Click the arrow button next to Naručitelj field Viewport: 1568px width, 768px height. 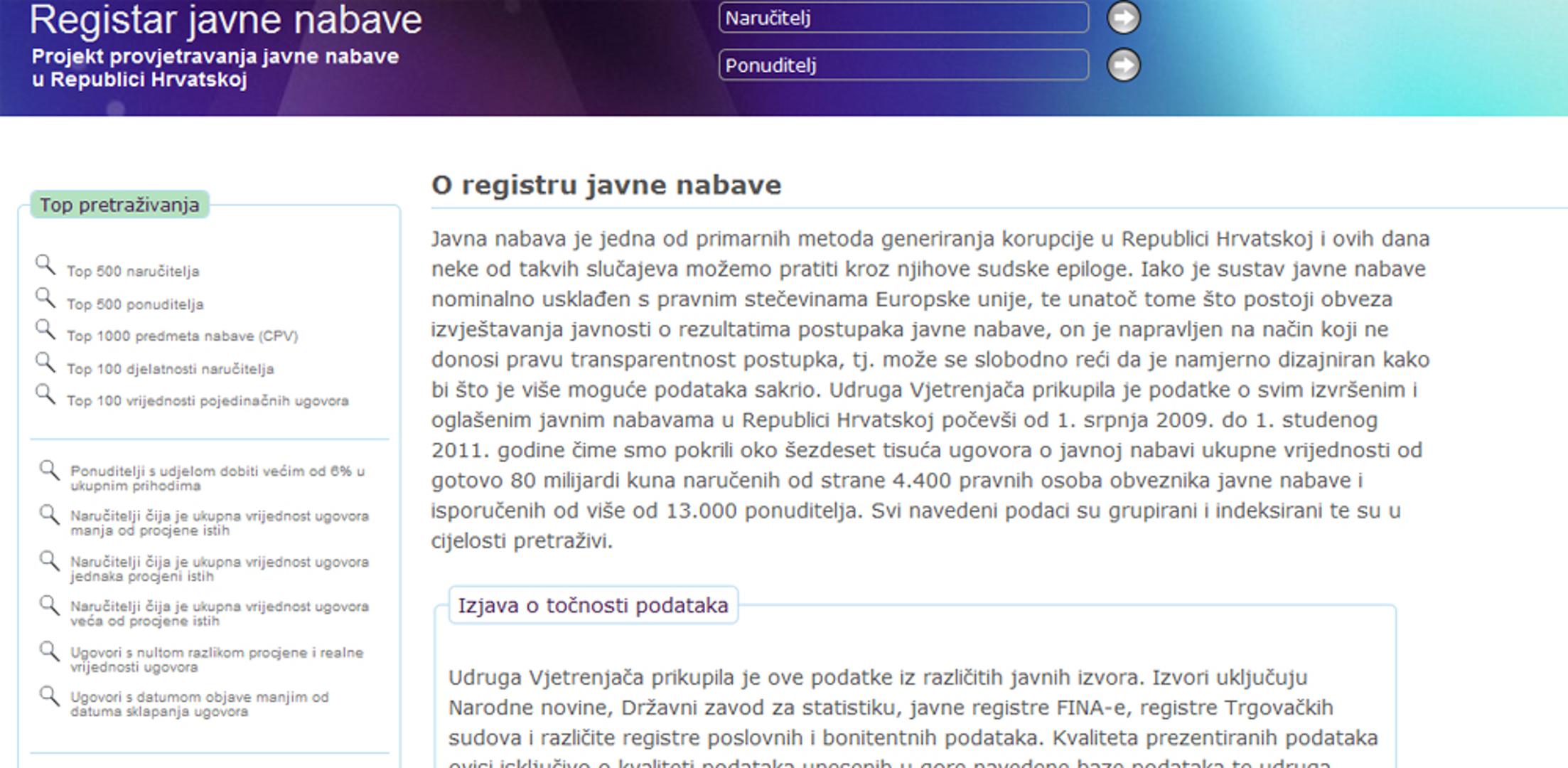point(1123,18)
